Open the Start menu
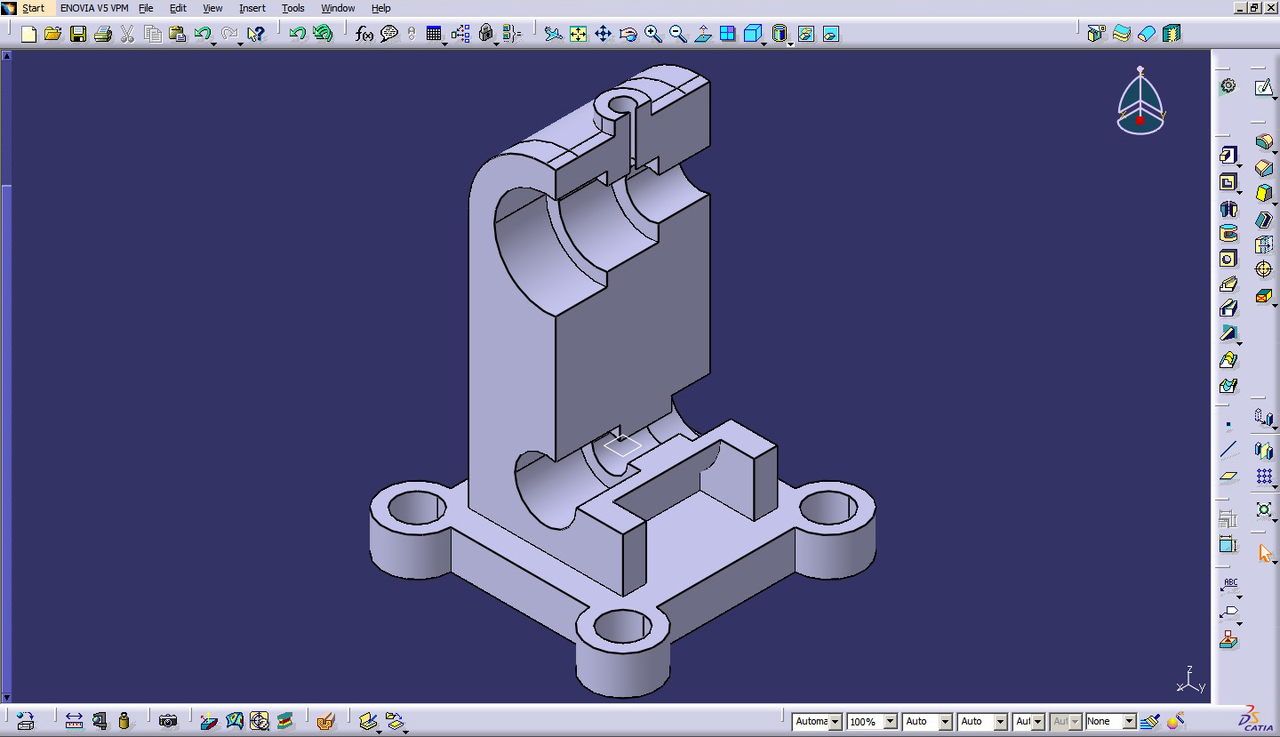The width and height of the screenshot is (1280, 737). [33, 8]
